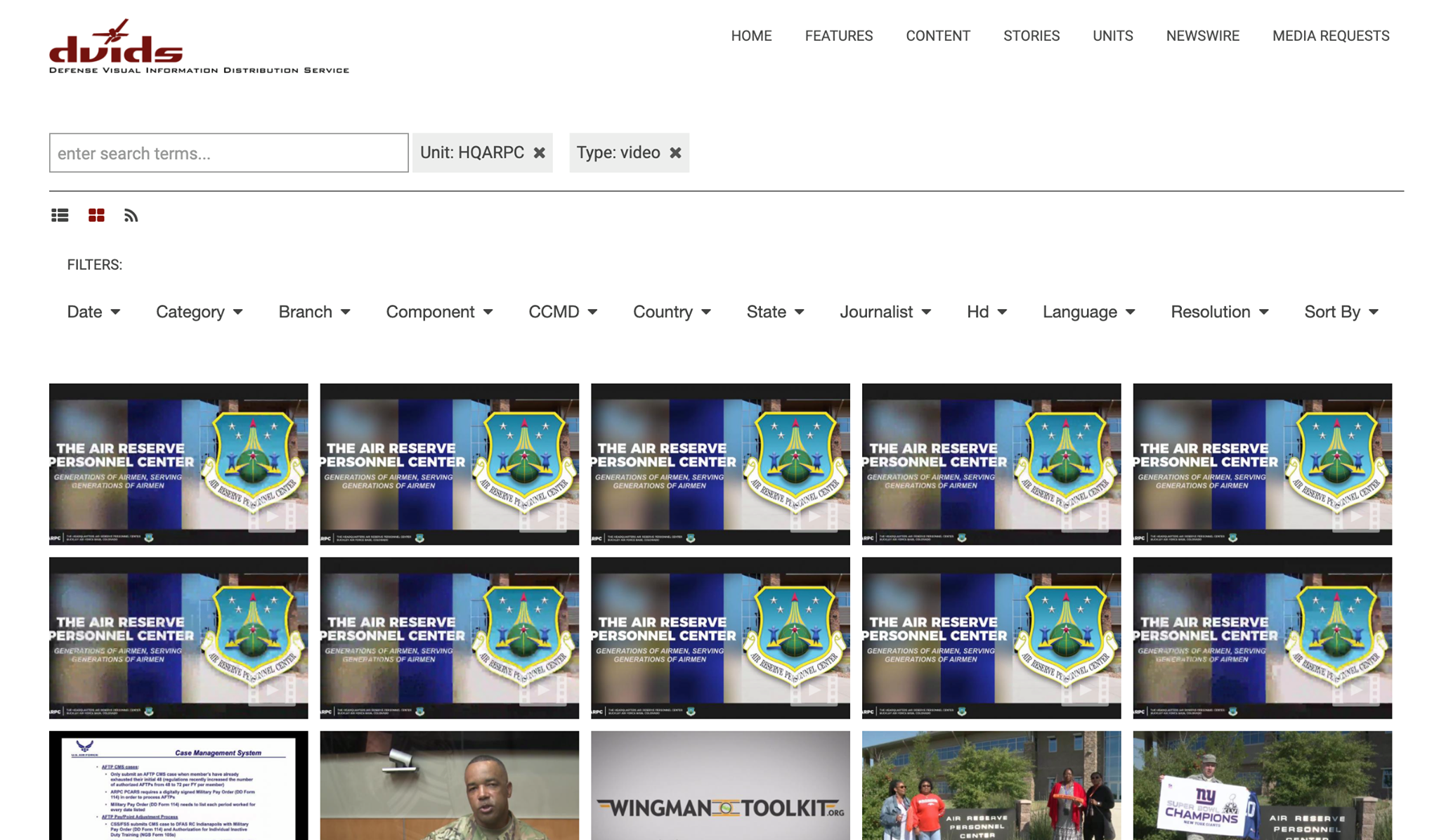Screen dimensions: 1439x840
Task: Open the Branch filter dropdown
Action: (x=313, y=312)
